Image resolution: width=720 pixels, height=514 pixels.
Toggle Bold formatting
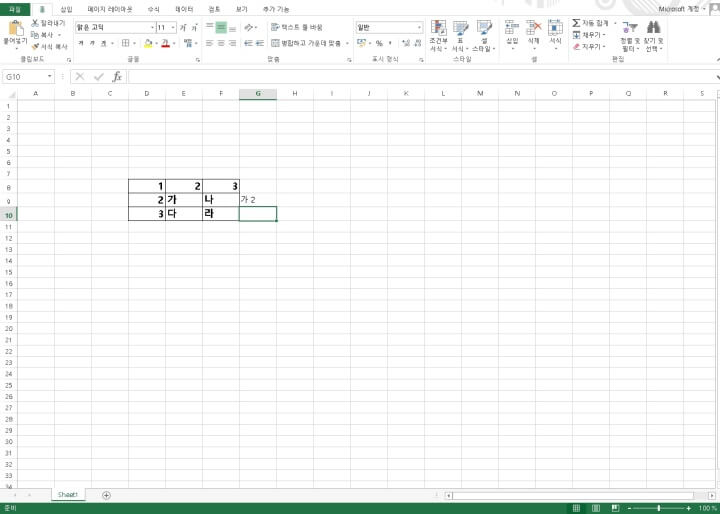pyautogui.click(x=81, y=43)
